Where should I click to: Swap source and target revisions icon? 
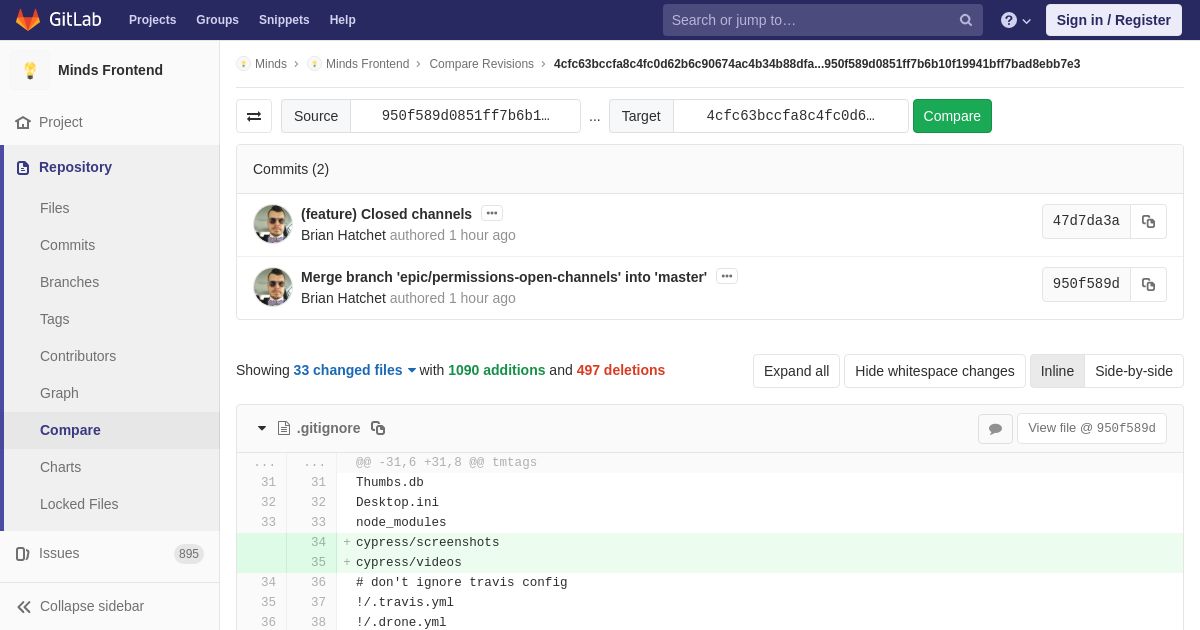coord(254,116)
